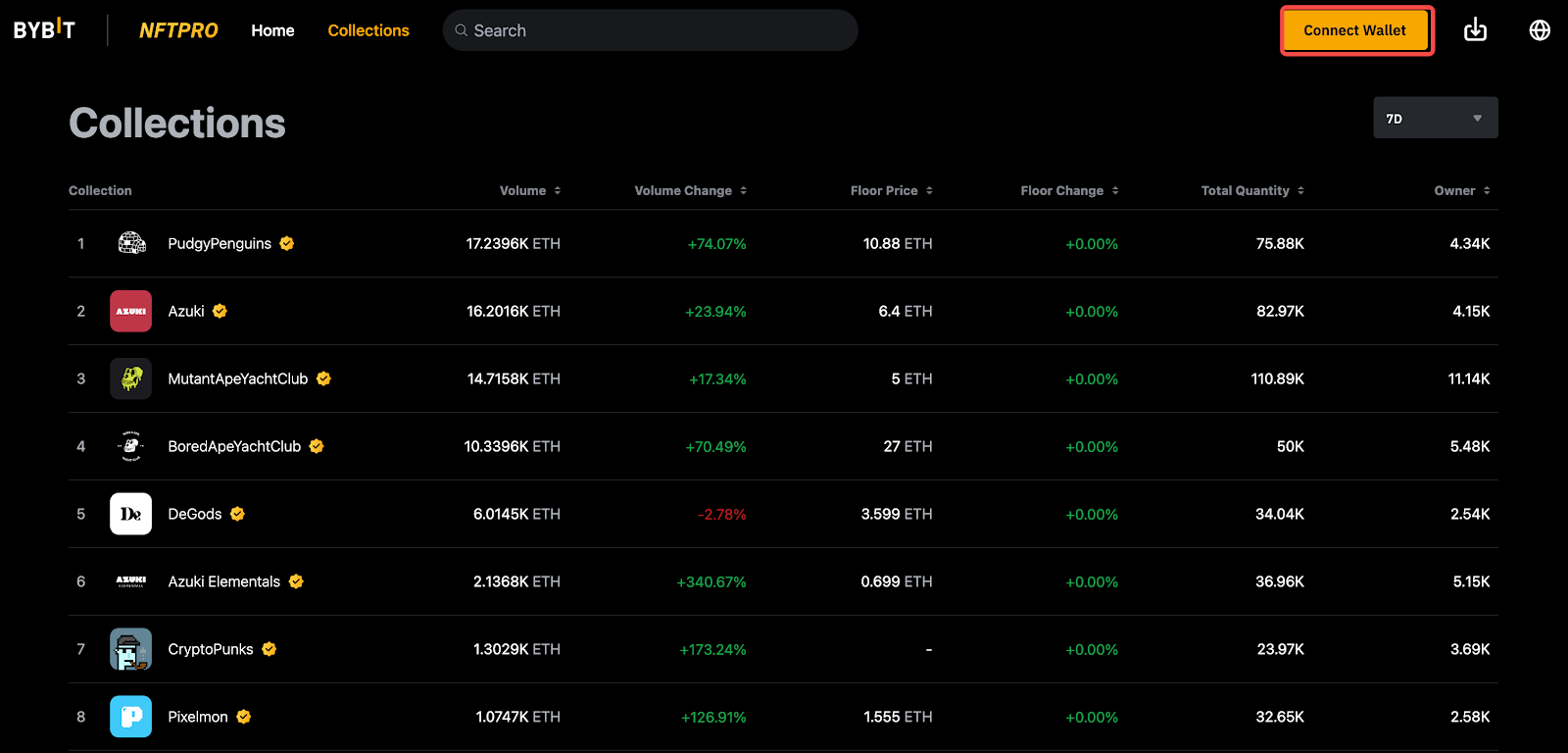This screenshot has height=753, width=1568.
Task: Click MutantApeYachtClub collection avatar
Action: (130, 378)
